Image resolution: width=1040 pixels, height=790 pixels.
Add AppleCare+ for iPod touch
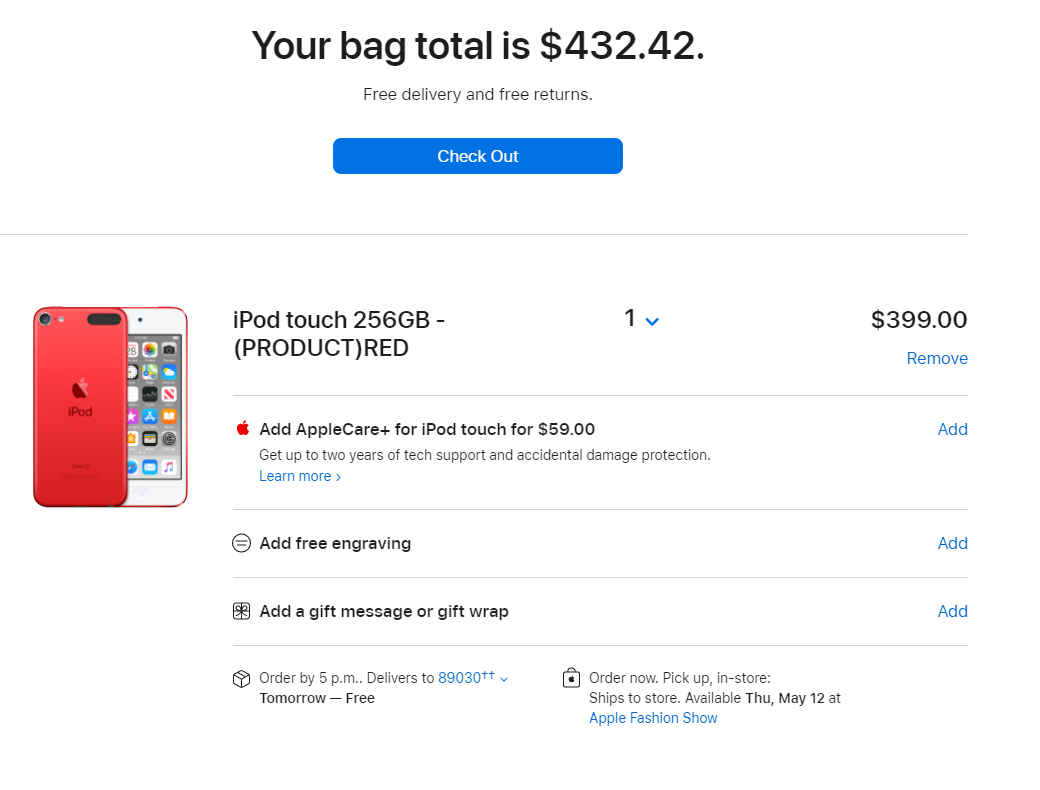tap(952, 429)
